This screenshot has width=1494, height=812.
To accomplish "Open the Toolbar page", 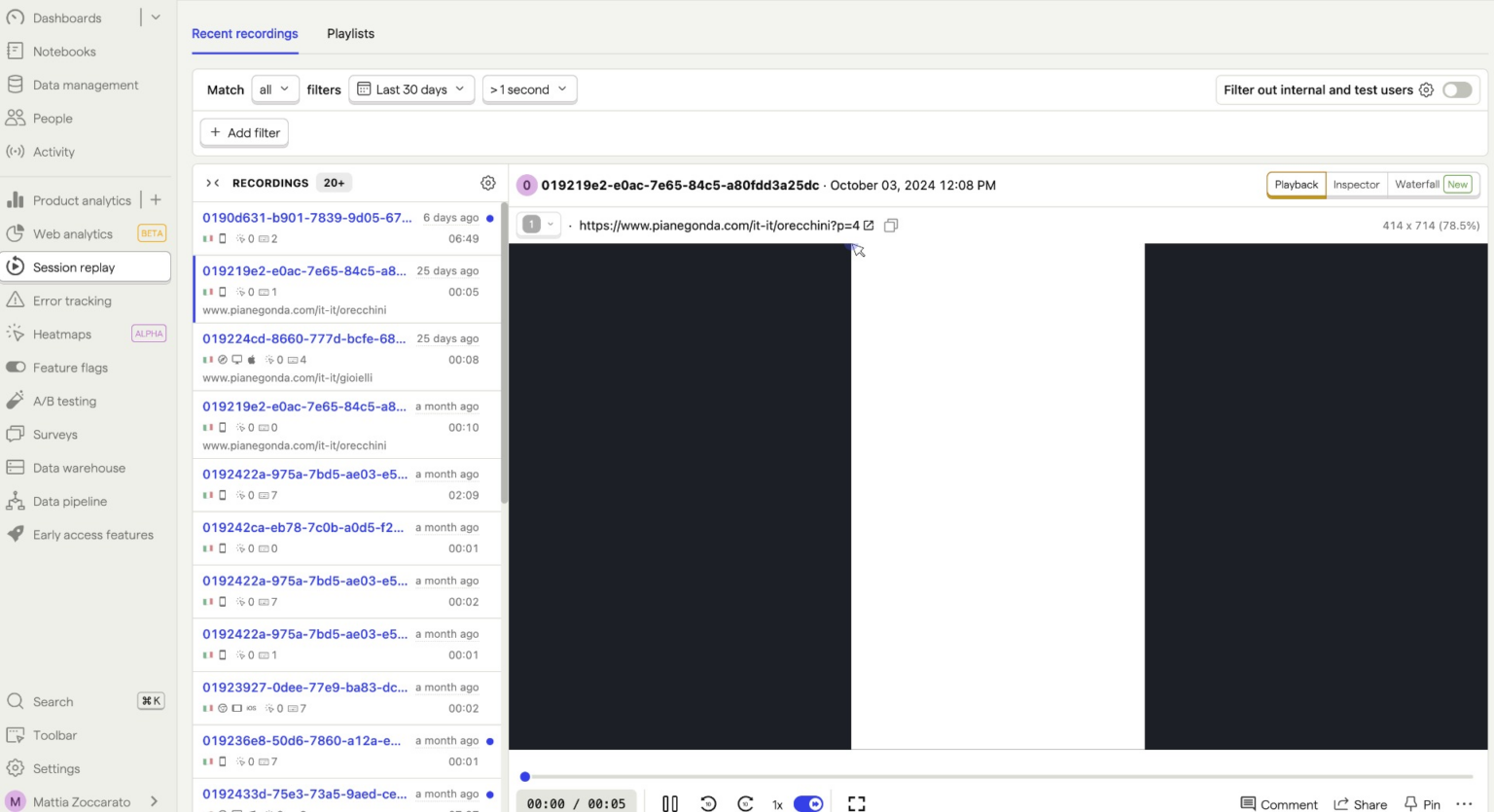I will 54,735.
